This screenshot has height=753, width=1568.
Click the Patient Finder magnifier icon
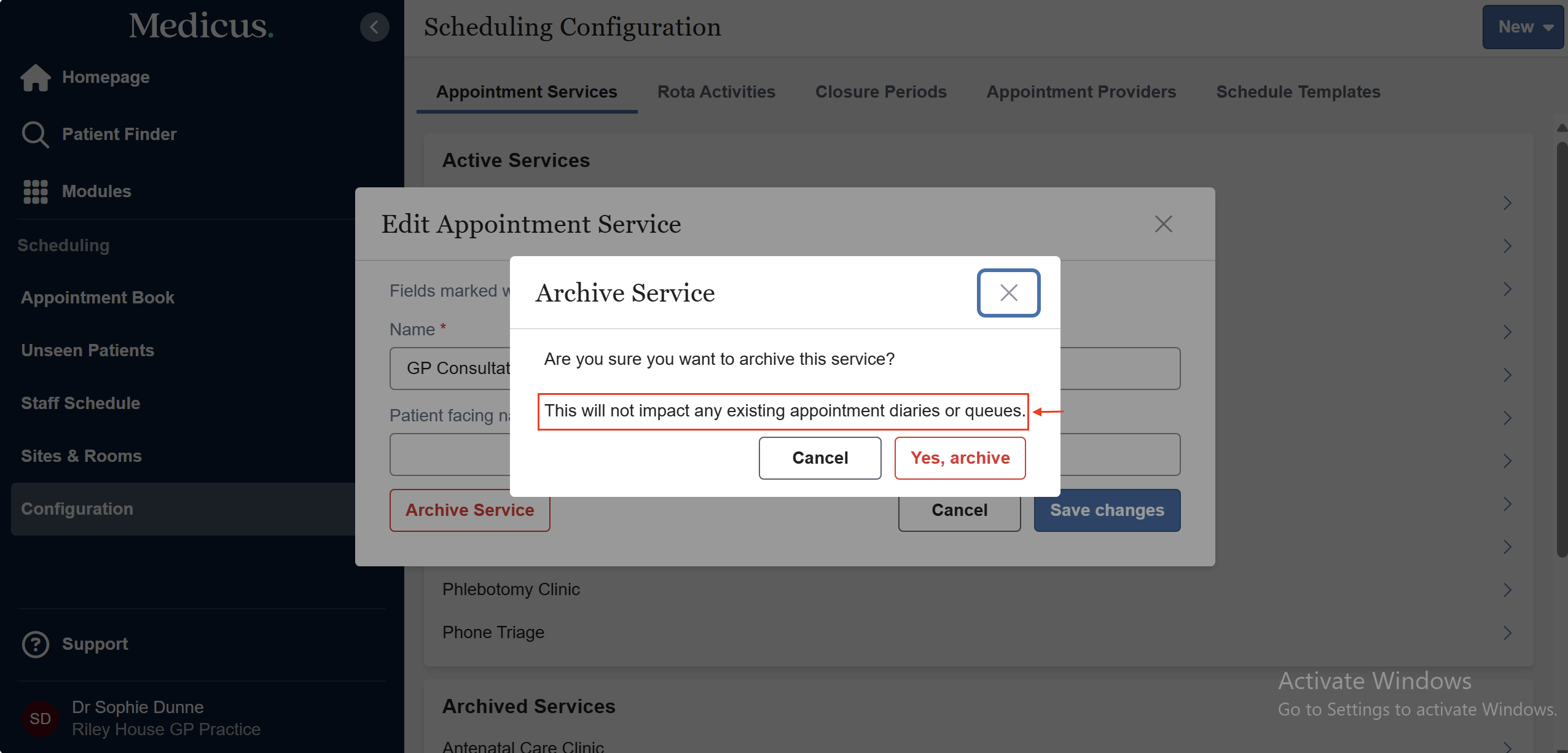[35, 135]
